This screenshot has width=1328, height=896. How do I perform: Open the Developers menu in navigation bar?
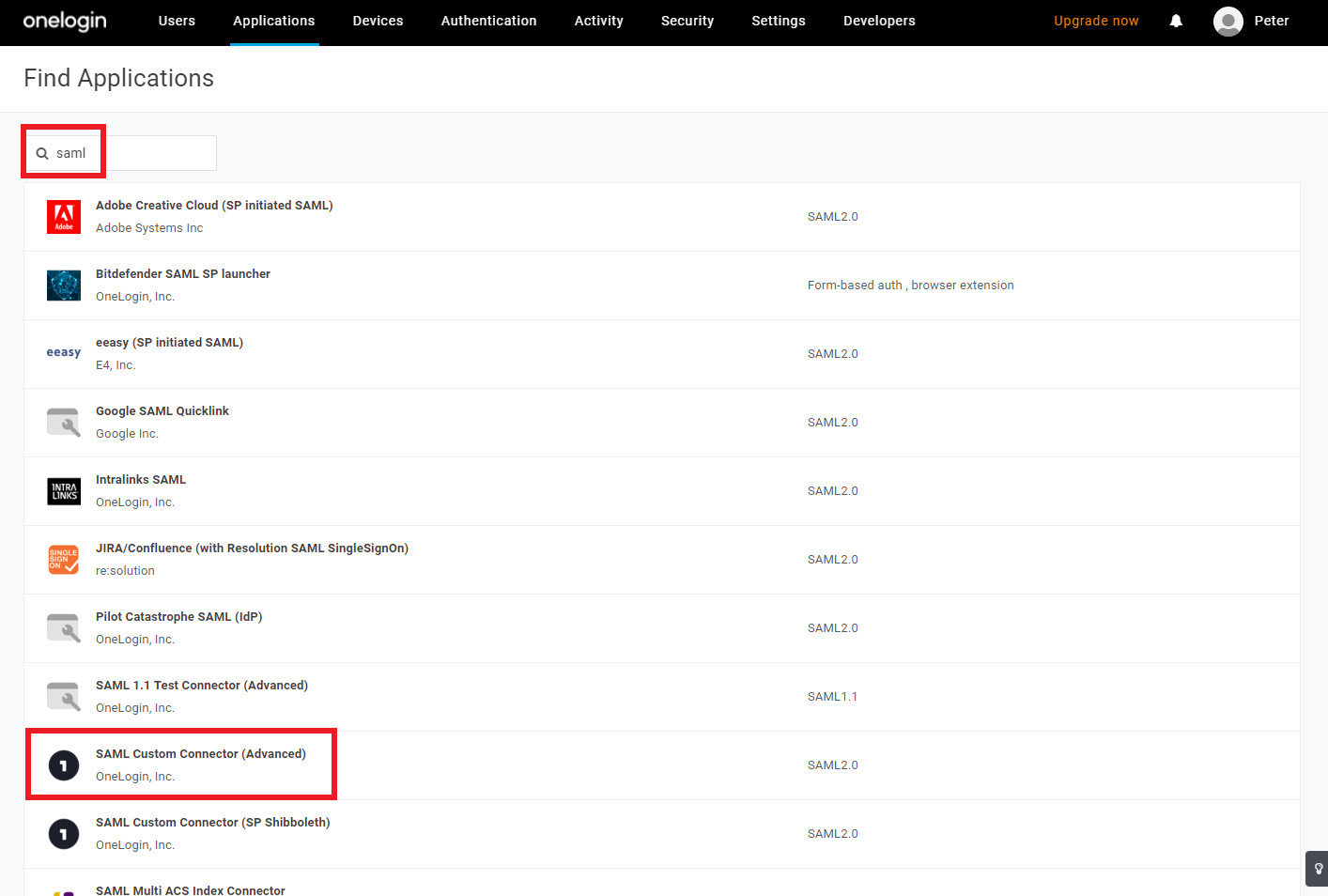(x=878, y=21)
